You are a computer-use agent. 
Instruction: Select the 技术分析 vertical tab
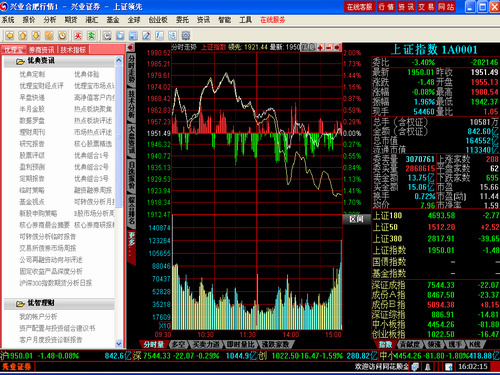click(x=131, y=104)
